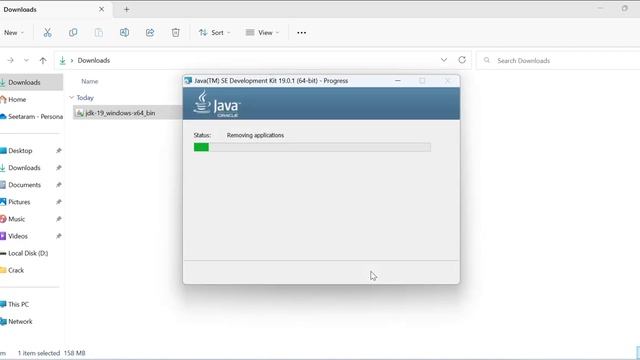Click the pin icon beside Documents
Viewport: 640px width, 360px height.
tap(59, 185)
